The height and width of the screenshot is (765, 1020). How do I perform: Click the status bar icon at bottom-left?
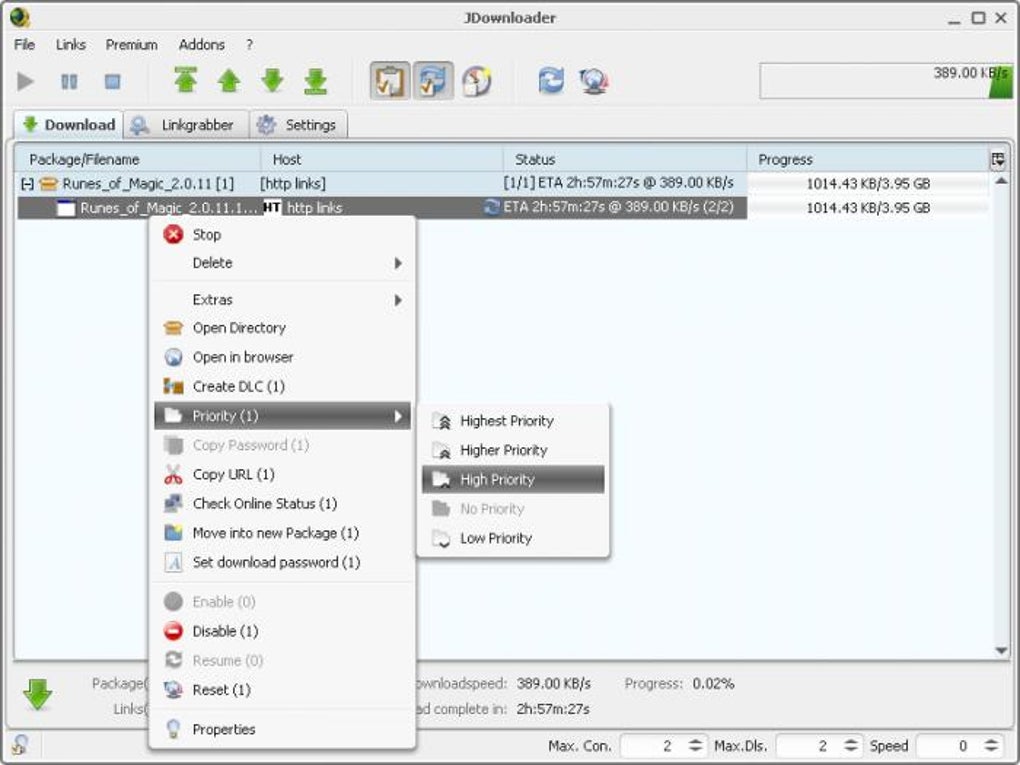pos(19,745)
